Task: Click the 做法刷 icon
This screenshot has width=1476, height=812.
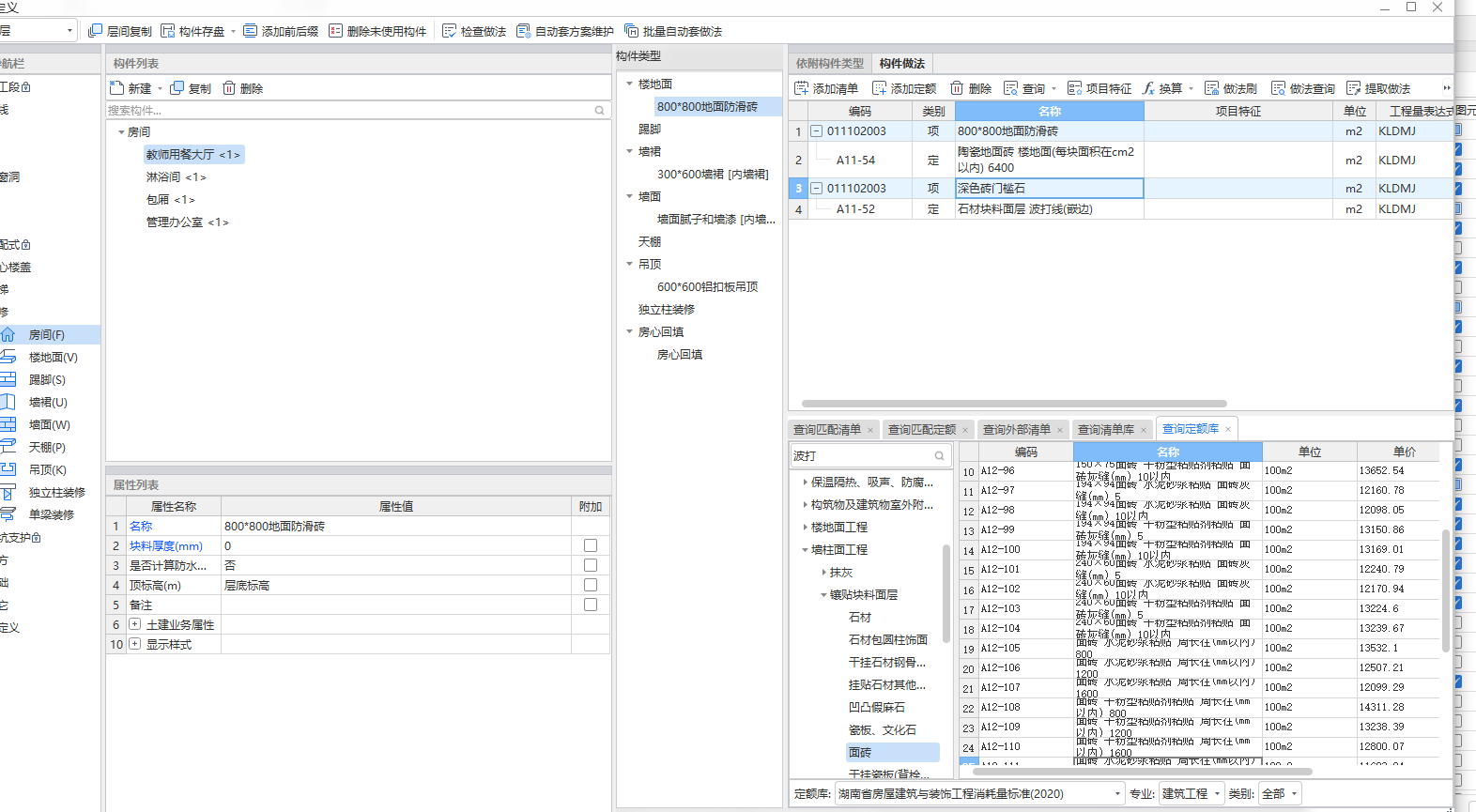Action: tap(1211, 88)
